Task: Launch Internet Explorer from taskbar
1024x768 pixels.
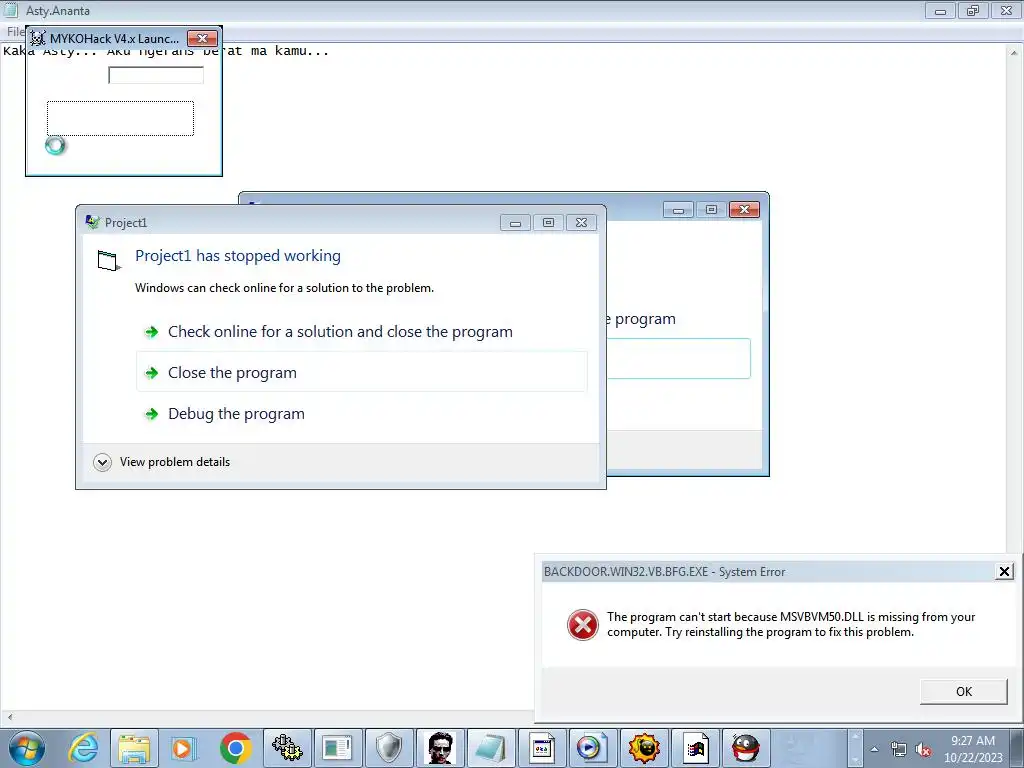Action: point(83,748)
